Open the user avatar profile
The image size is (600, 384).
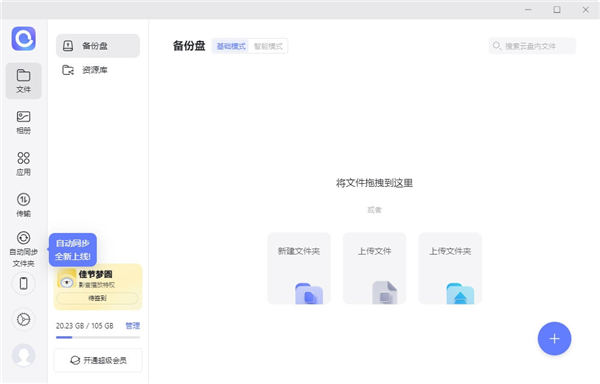tap(24, 355)
